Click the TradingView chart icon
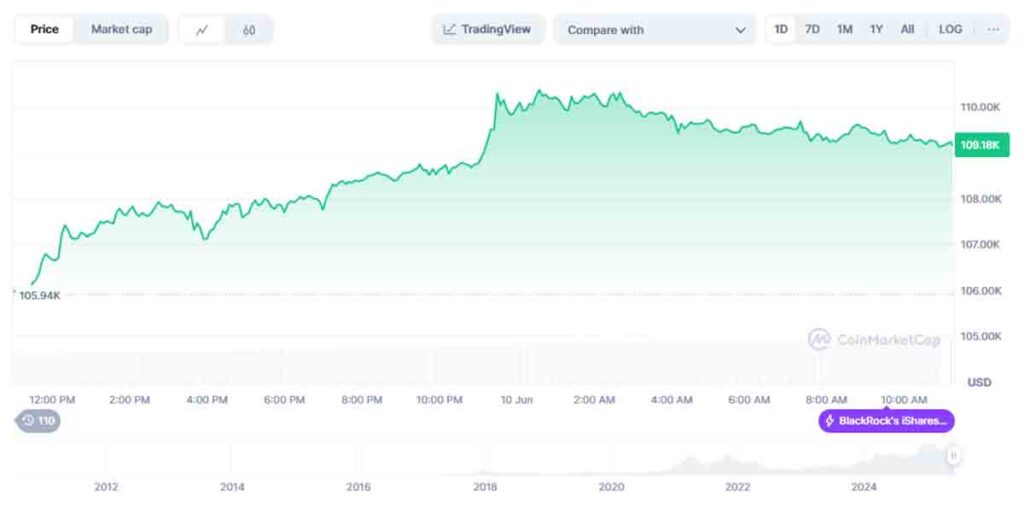The image size is (1024, 520). click(x=449, y=29)
